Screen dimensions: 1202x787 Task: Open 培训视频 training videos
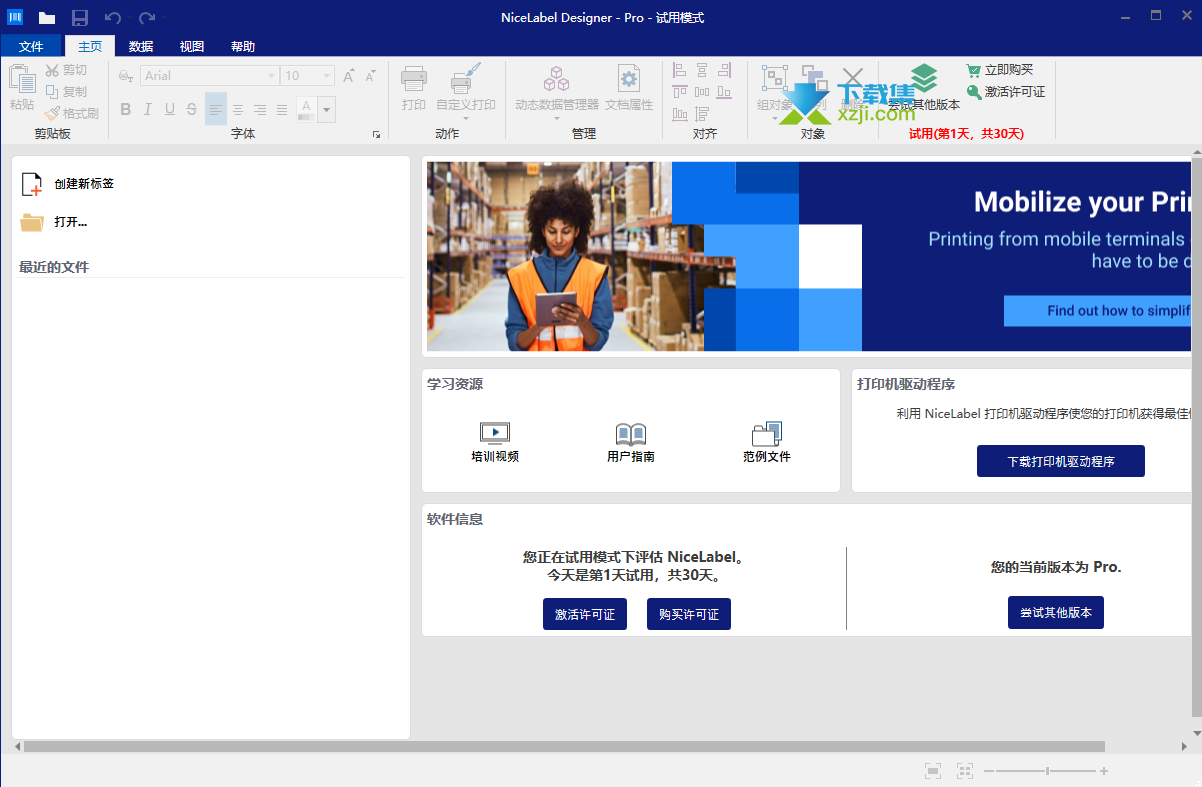(x=495, y=443)
